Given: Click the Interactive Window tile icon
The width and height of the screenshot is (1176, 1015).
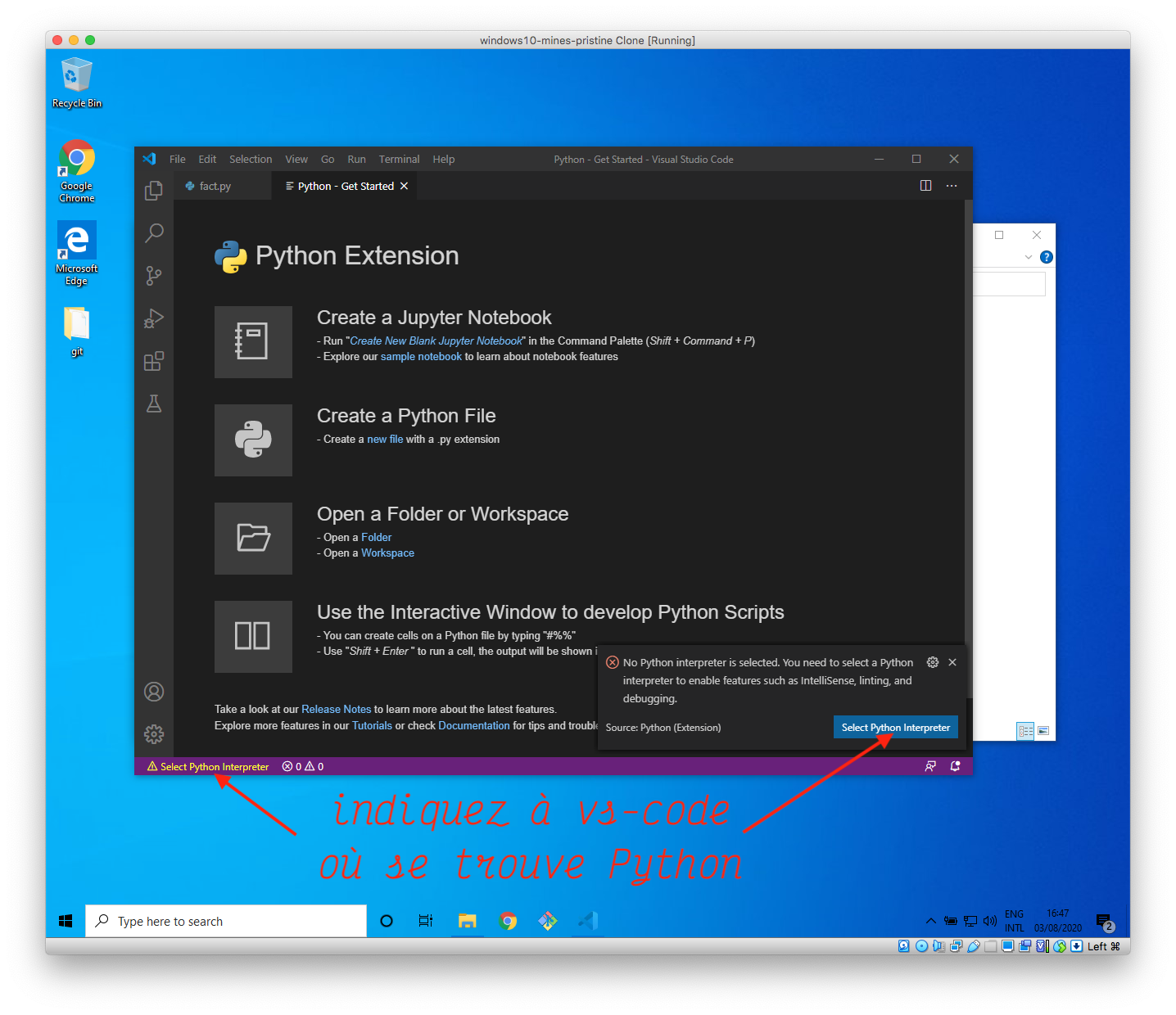Looking at the screenshot, I should (253, 637).
